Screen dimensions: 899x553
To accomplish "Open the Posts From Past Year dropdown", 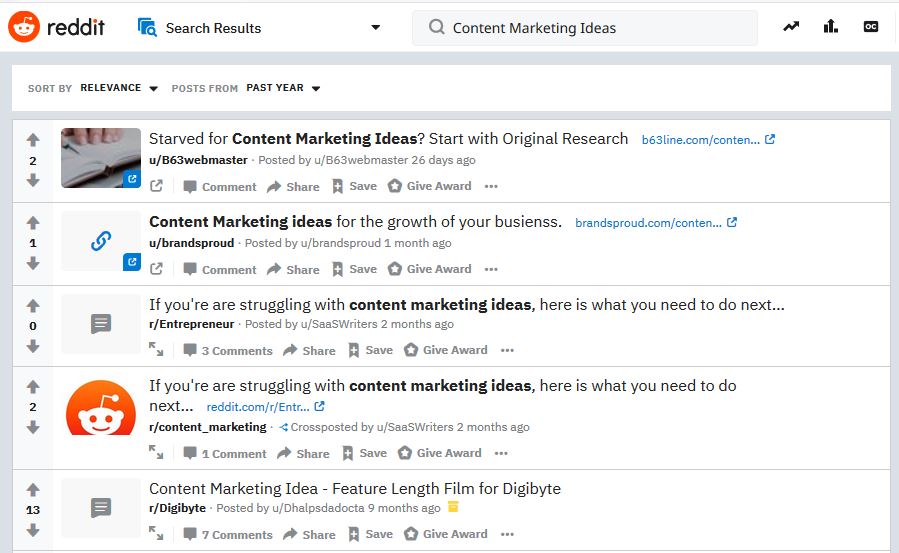I will tap(283, 88).
